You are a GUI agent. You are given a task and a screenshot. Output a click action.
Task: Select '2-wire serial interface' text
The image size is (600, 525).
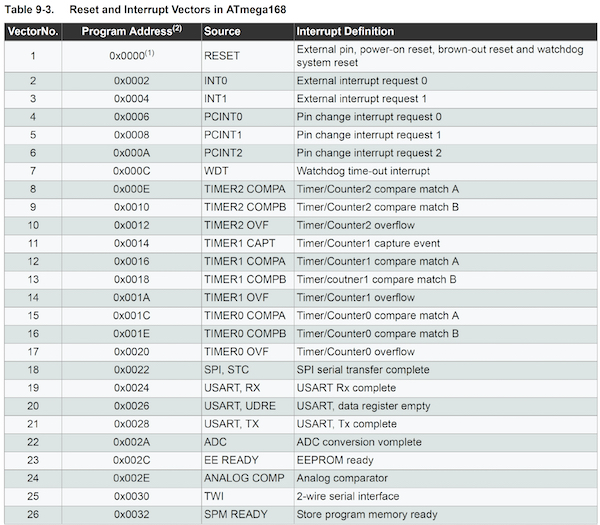click(348, 496)
